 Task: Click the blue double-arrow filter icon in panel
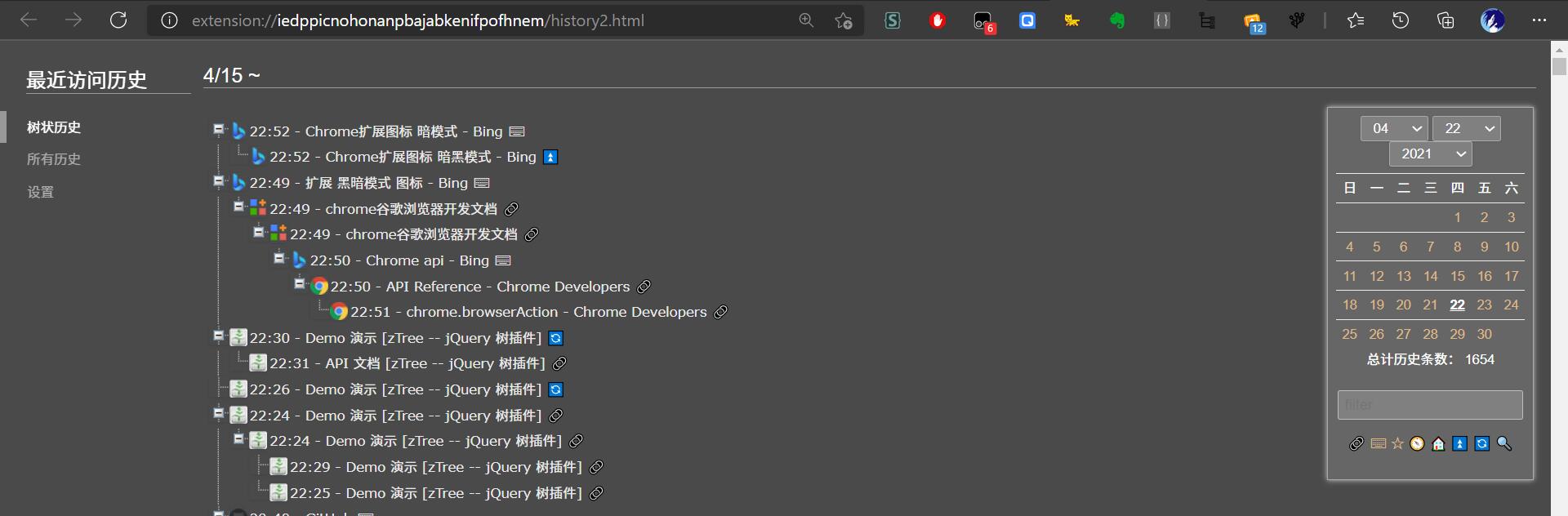click(x=1459, y=443)
